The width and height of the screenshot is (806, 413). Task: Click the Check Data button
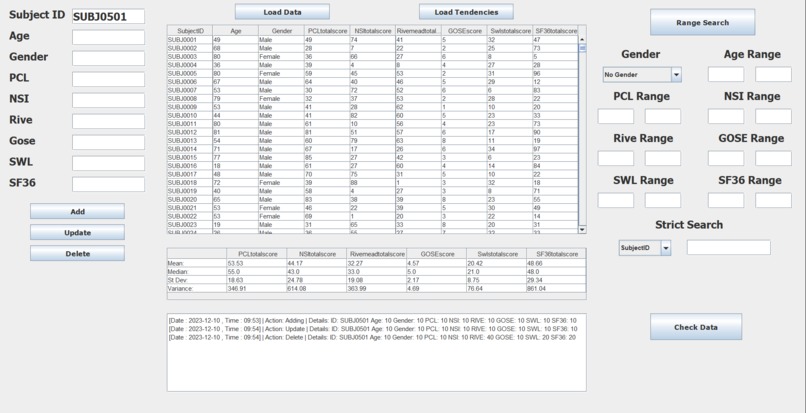click(x=696, y=327)
